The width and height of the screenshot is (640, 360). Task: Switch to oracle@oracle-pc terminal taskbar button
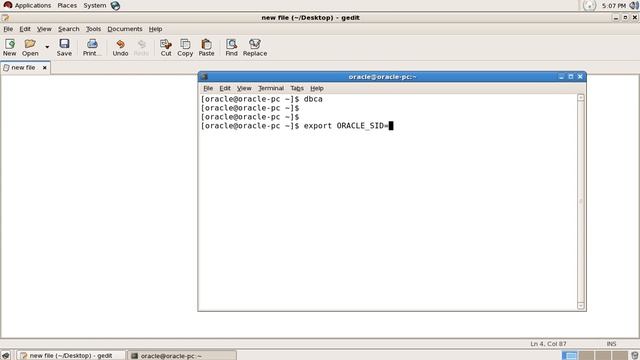tap(182, 356)
